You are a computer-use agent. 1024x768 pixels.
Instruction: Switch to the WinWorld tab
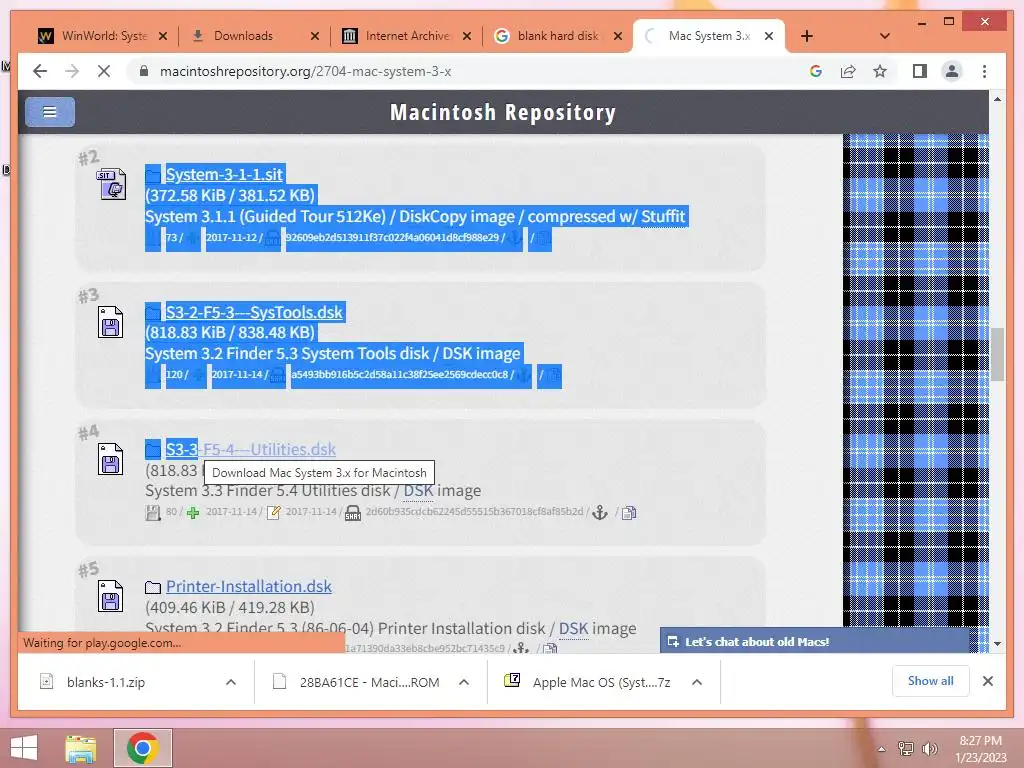tap(92, 36)
